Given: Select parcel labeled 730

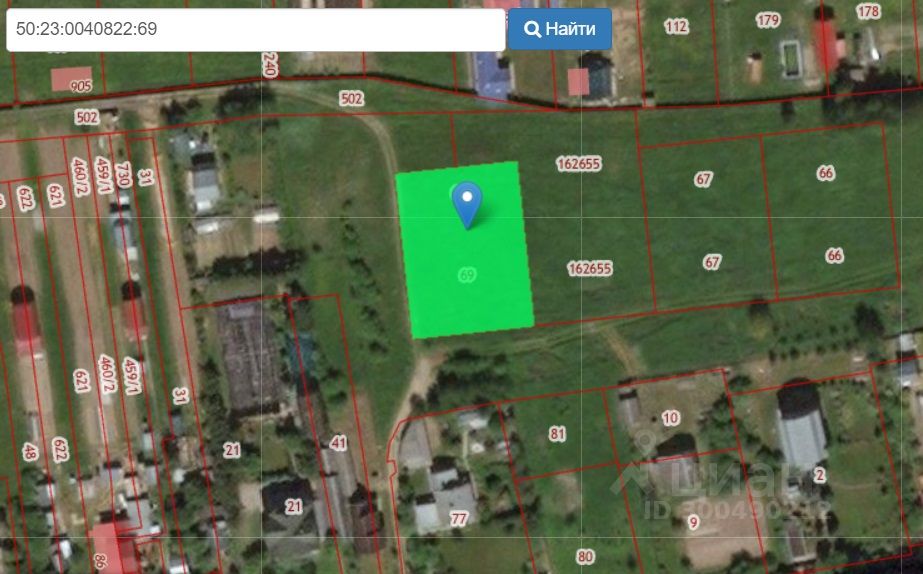Looking at the screenshot, I should coord(122,175).
